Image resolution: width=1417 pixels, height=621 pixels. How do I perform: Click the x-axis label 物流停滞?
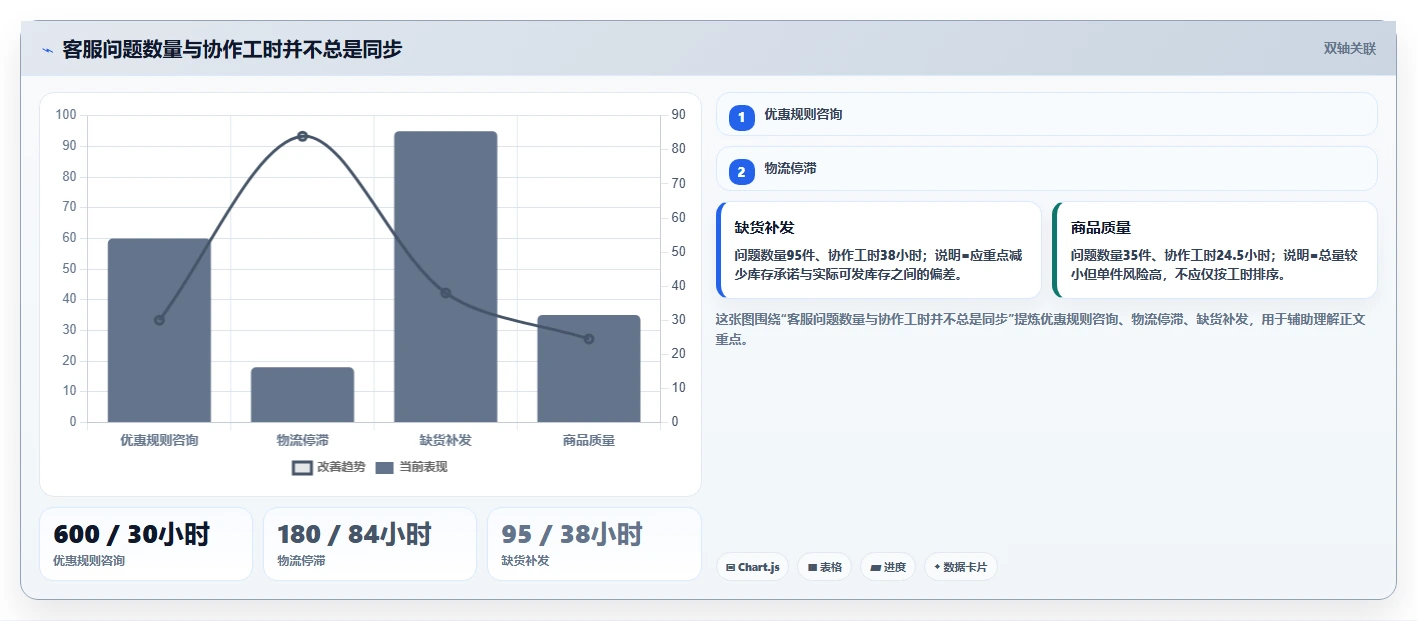point(302,440)
